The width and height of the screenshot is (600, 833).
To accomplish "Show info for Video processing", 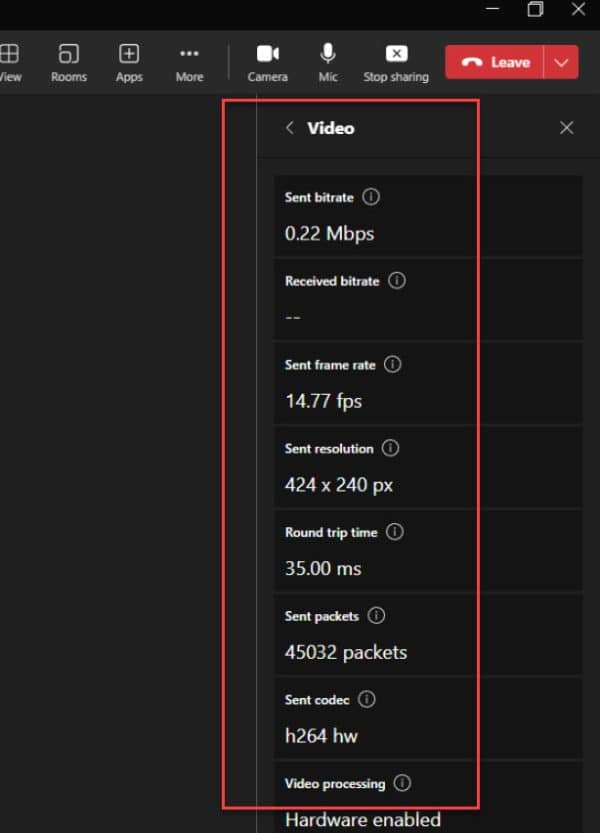I will click(x=403, y=784).
